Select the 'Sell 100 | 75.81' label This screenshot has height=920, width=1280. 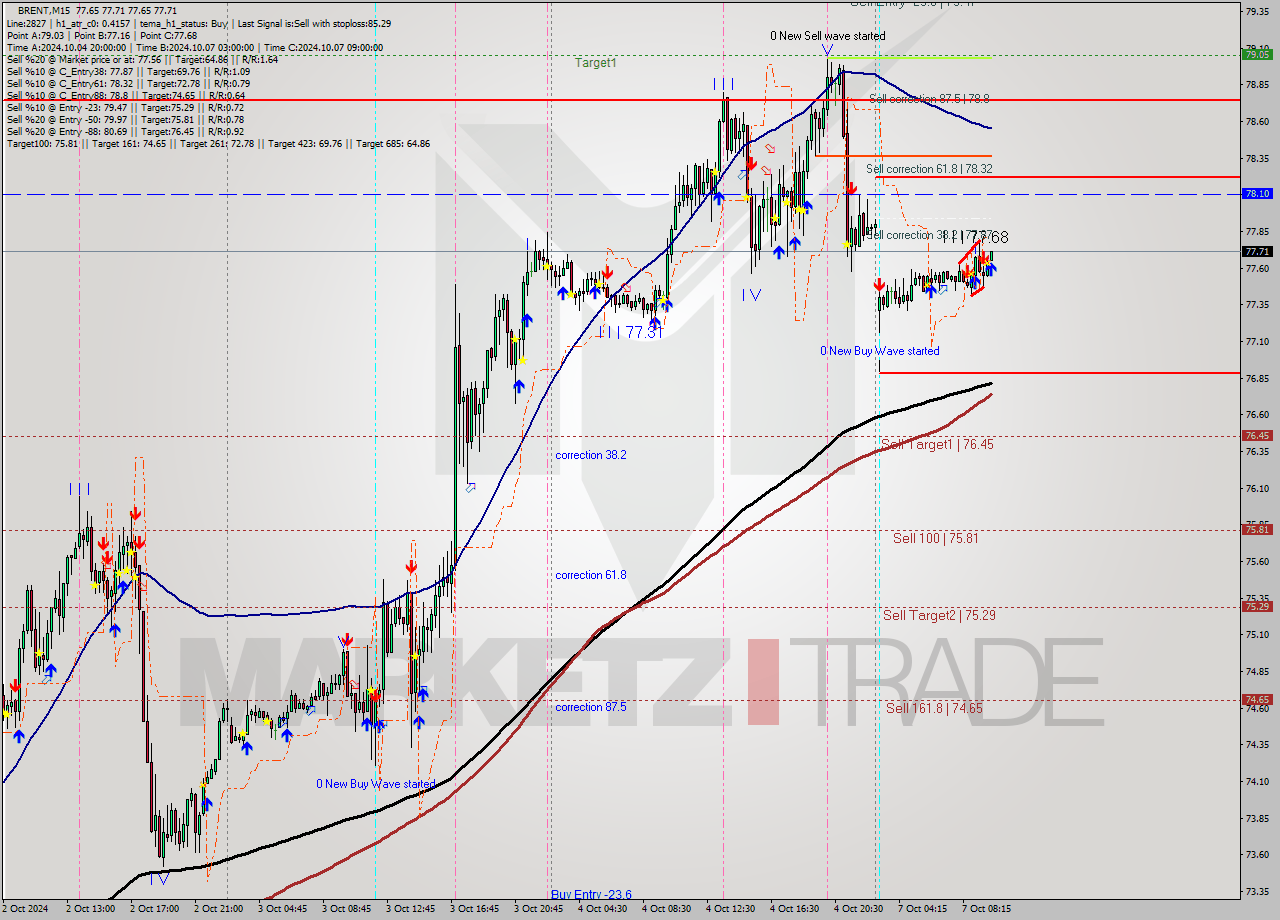936,538
